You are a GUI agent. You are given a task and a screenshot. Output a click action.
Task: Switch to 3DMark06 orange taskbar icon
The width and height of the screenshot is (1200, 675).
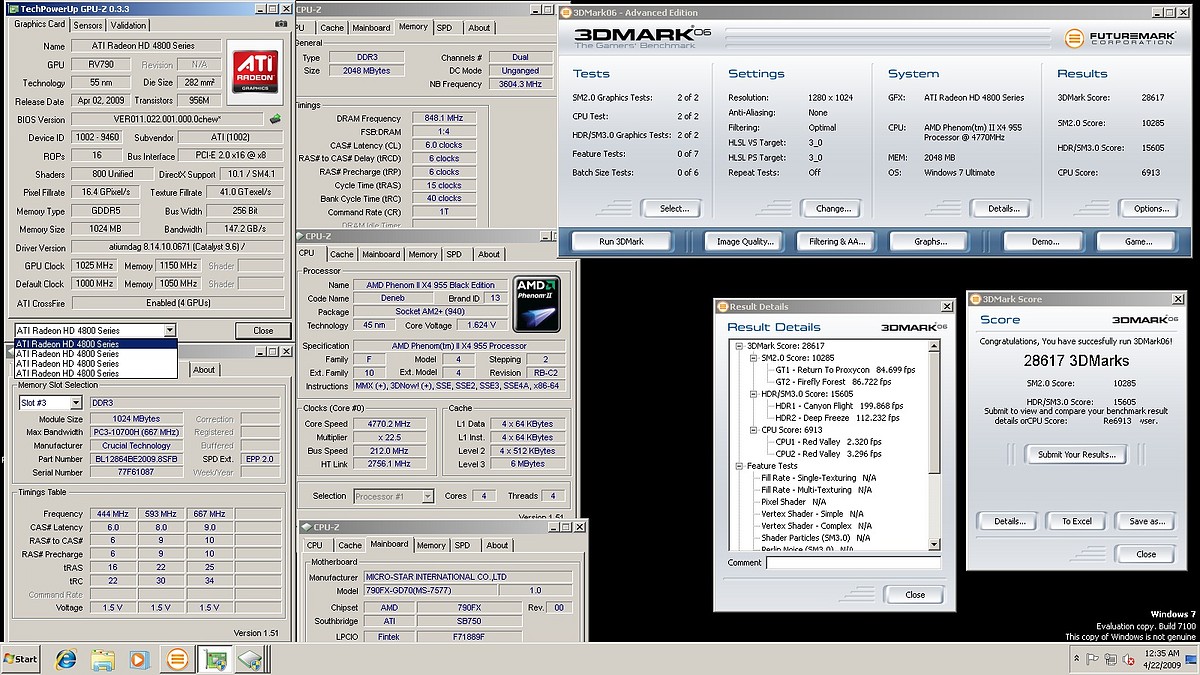[176, 659]
